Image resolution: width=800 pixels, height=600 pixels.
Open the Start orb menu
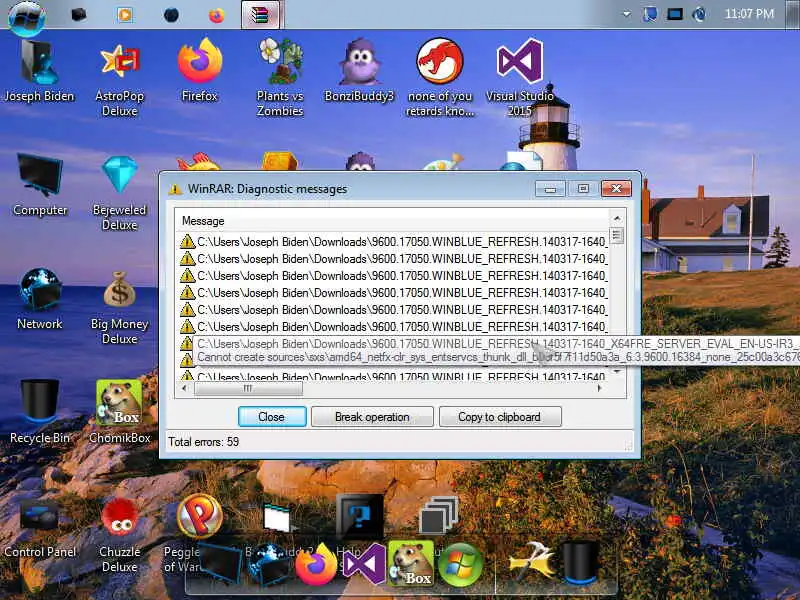27,17
